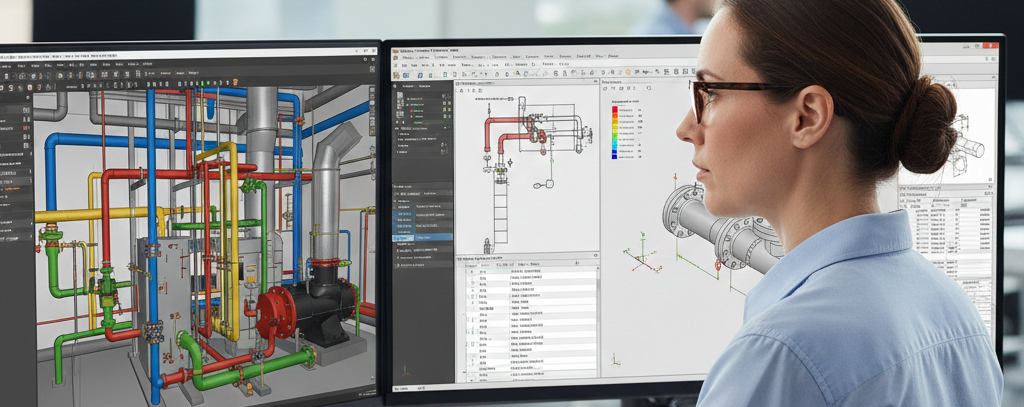Click the results table vertical scrollbar
Screen dimensions: 1024x407
(x=598, y=320)
